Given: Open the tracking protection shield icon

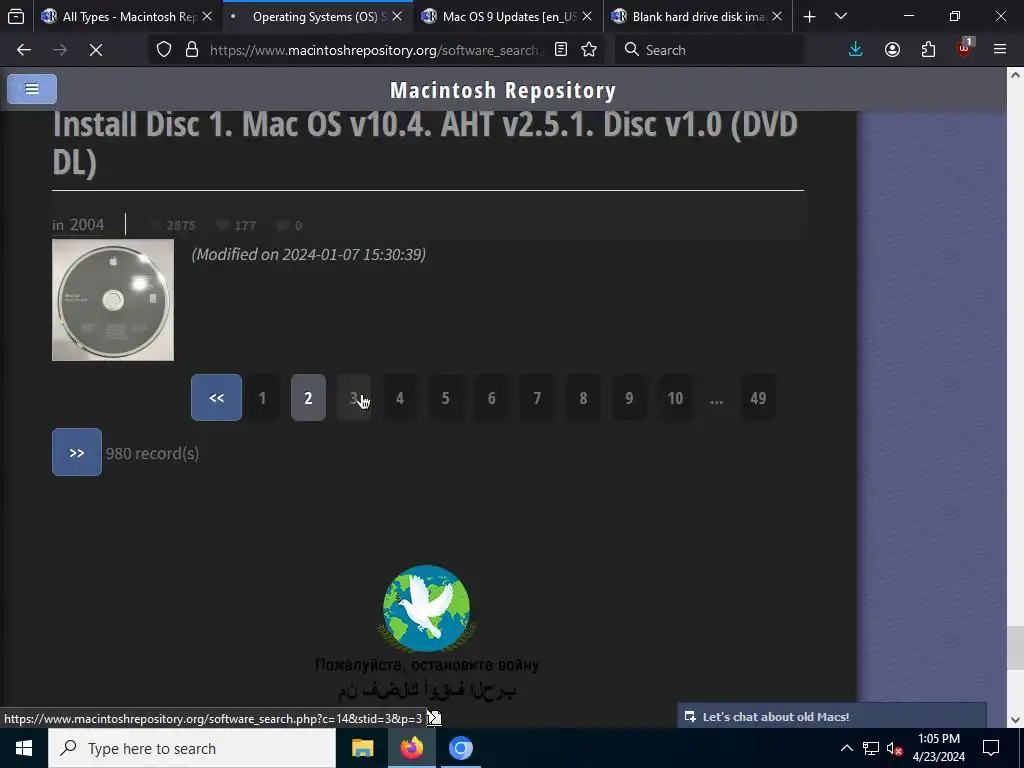Looking at the screenshot, I should point(164,50).
